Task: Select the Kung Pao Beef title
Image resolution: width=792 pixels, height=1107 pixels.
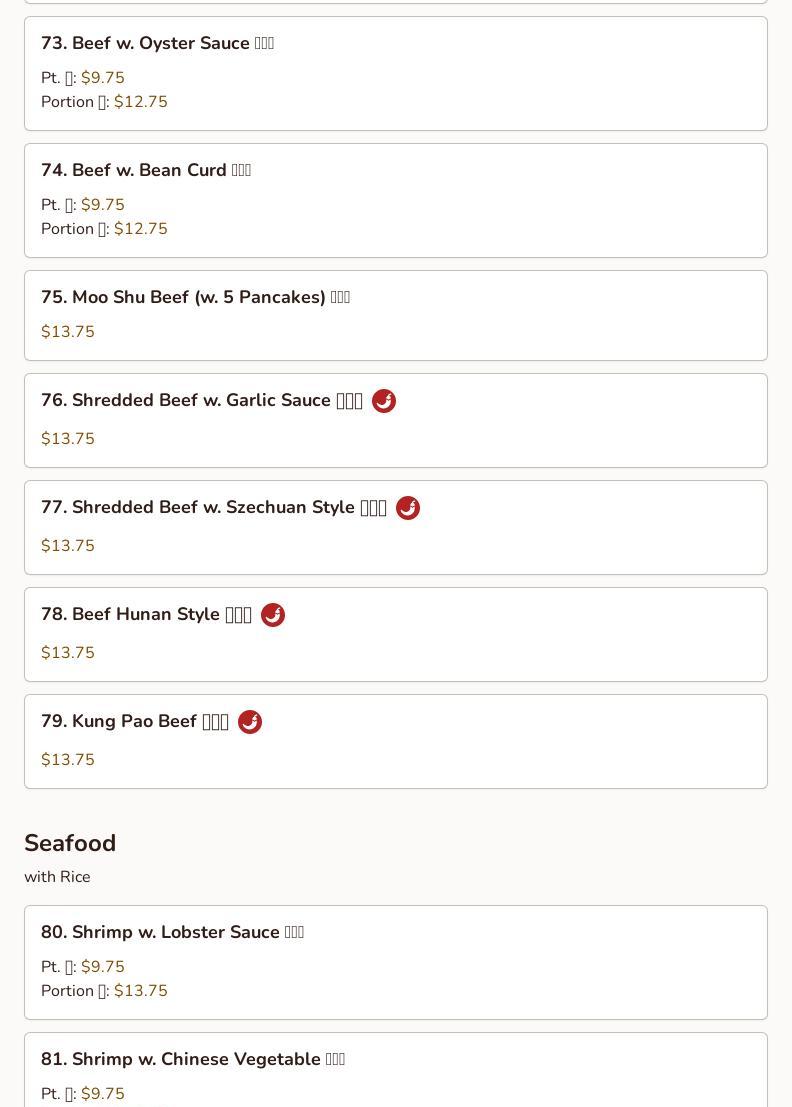Action: tap(134, 722)
